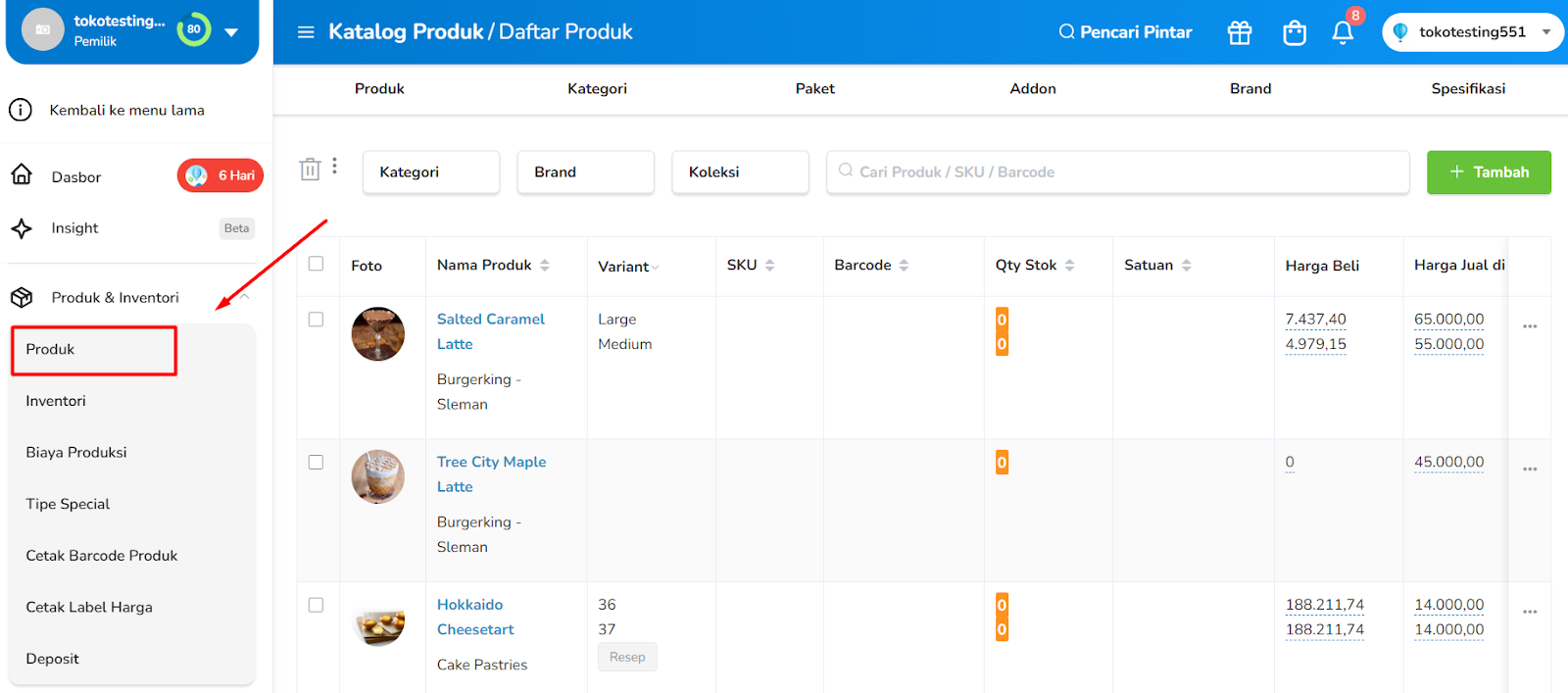Click the hamburger menu icon
The image size is (1568, 693).
click(306, 32)
